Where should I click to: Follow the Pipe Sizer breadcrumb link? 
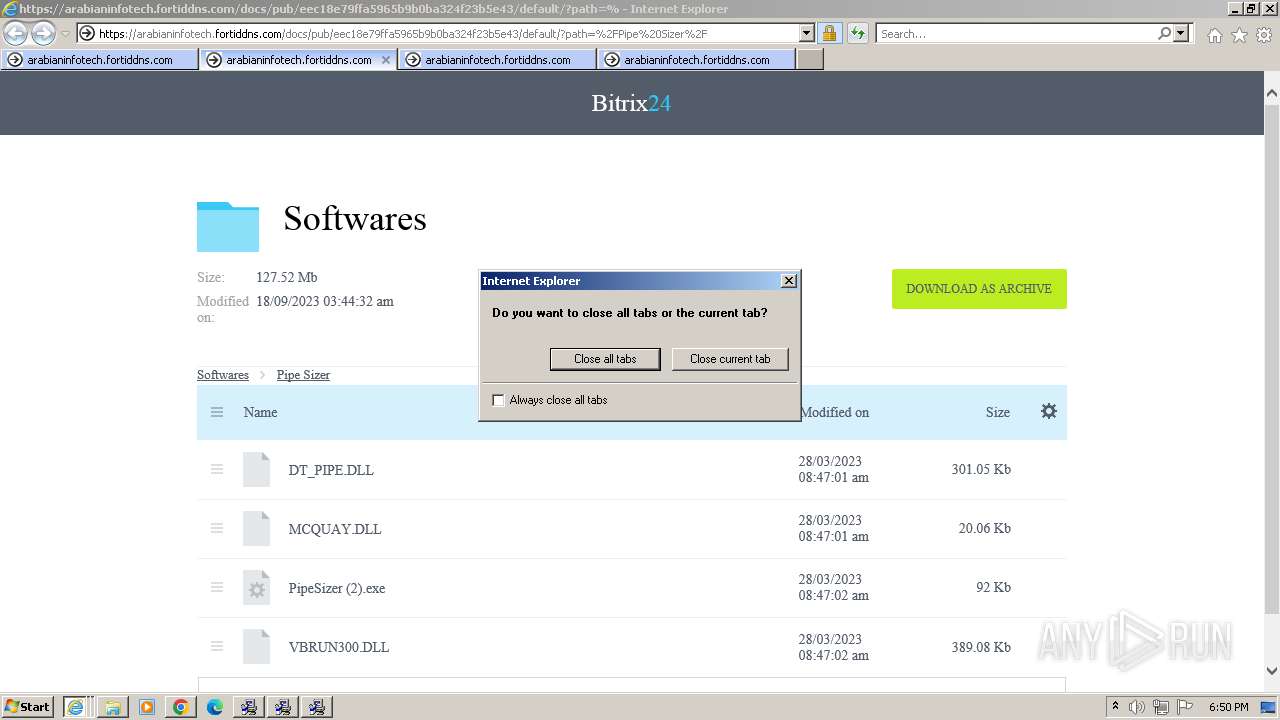coord(303,375)
